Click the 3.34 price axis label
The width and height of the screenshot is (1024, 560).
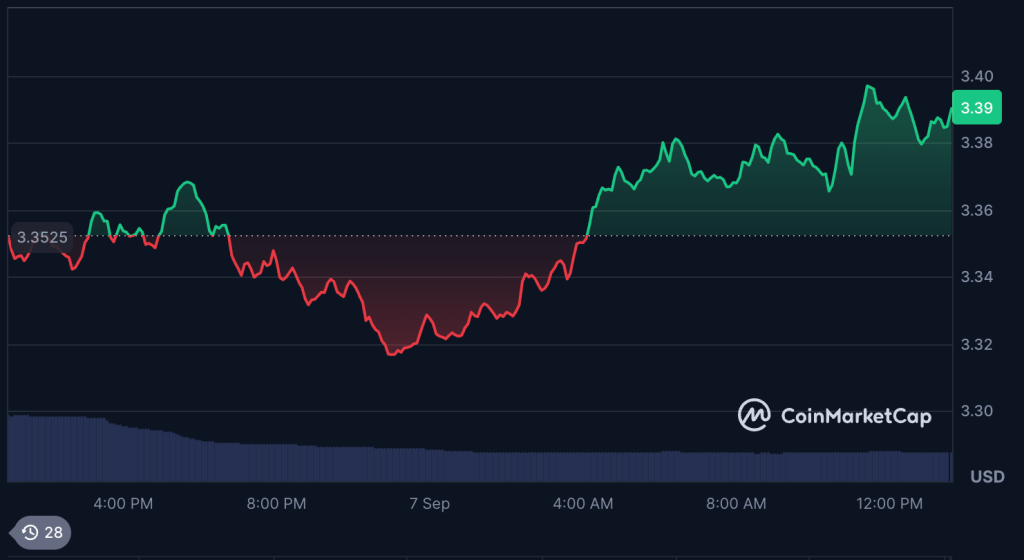[x=976, y=277]
